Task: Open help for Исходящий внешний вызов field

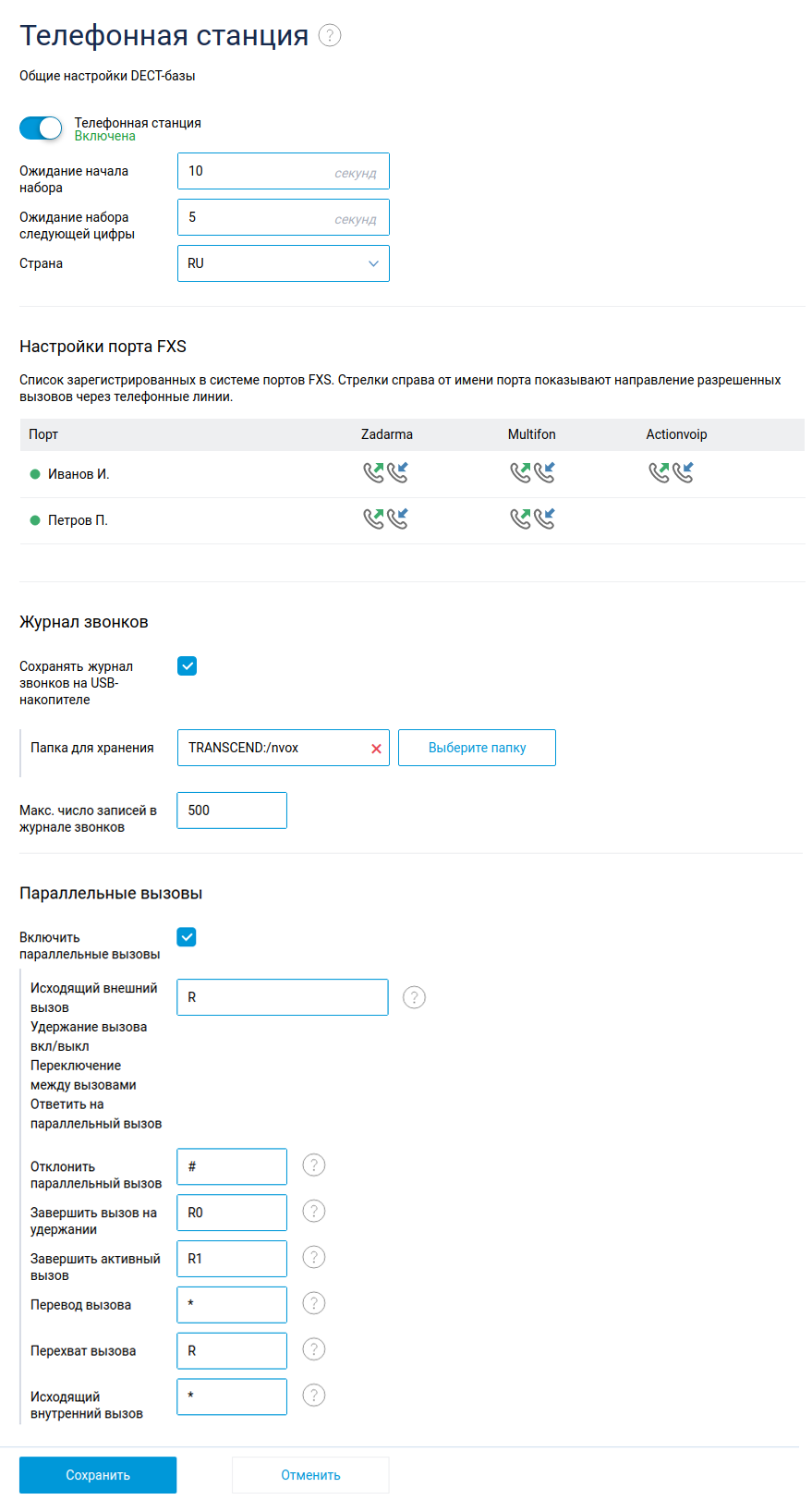Action: point(414,997)
